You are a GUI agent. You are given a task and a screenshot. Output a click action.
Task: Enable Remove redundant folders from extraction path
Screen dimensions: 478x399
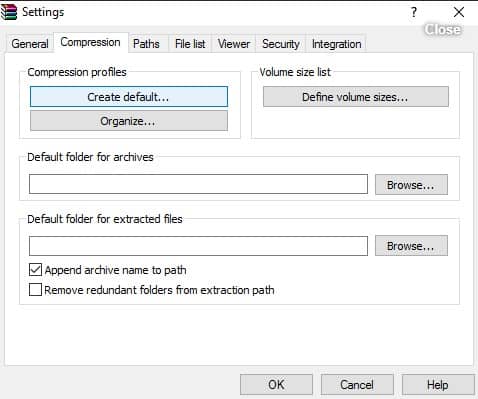click(x=35, y=290)
